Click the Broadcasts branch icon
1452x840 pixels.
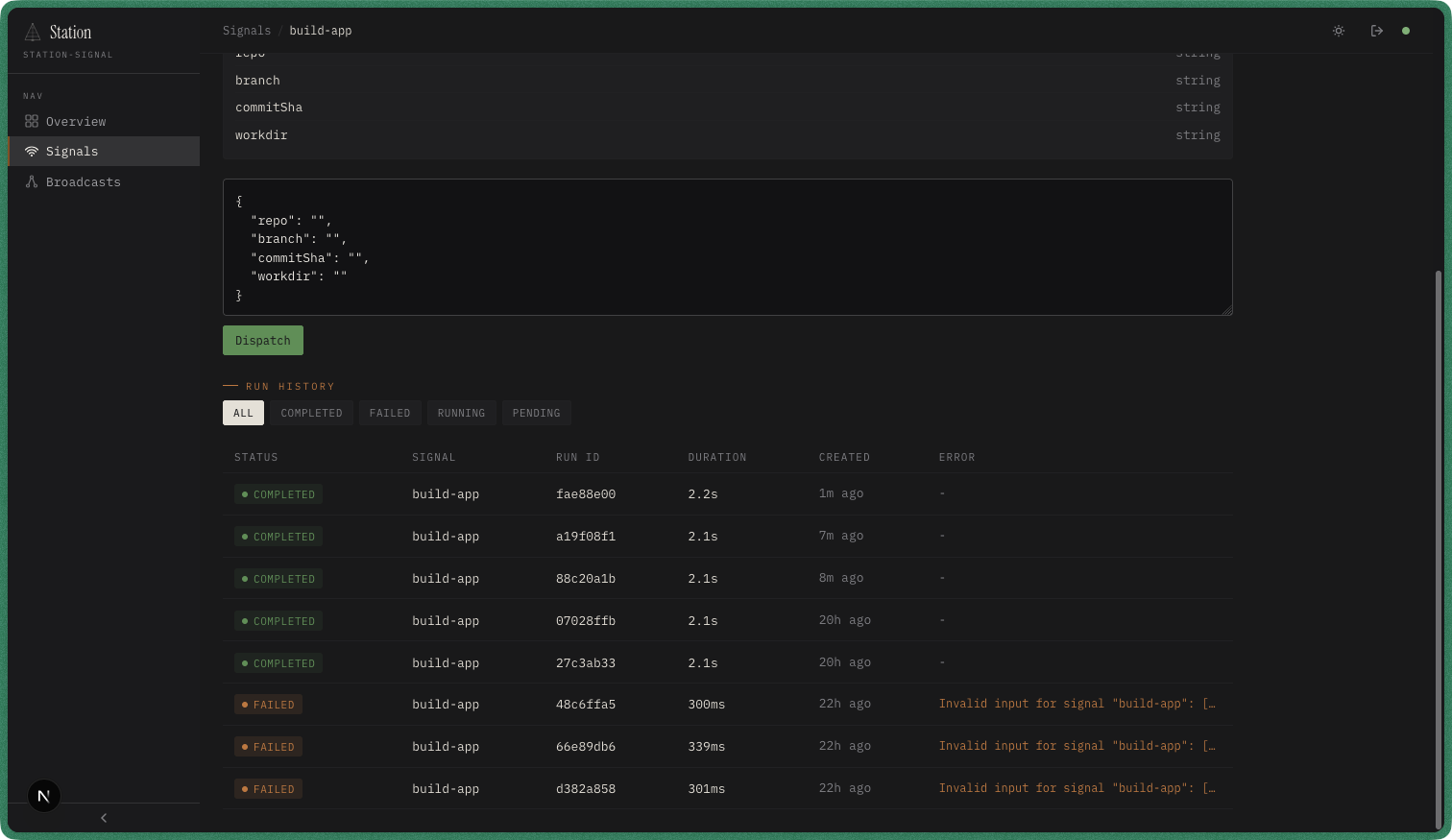pos(32,181)
